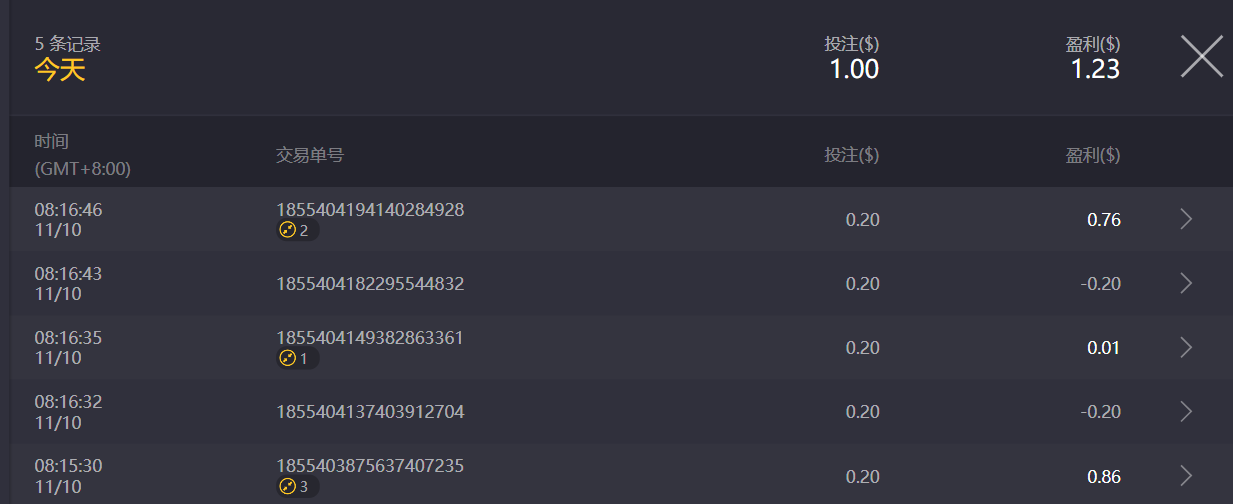Select transaction number 1855404194140284928

(x=370, y=210)
